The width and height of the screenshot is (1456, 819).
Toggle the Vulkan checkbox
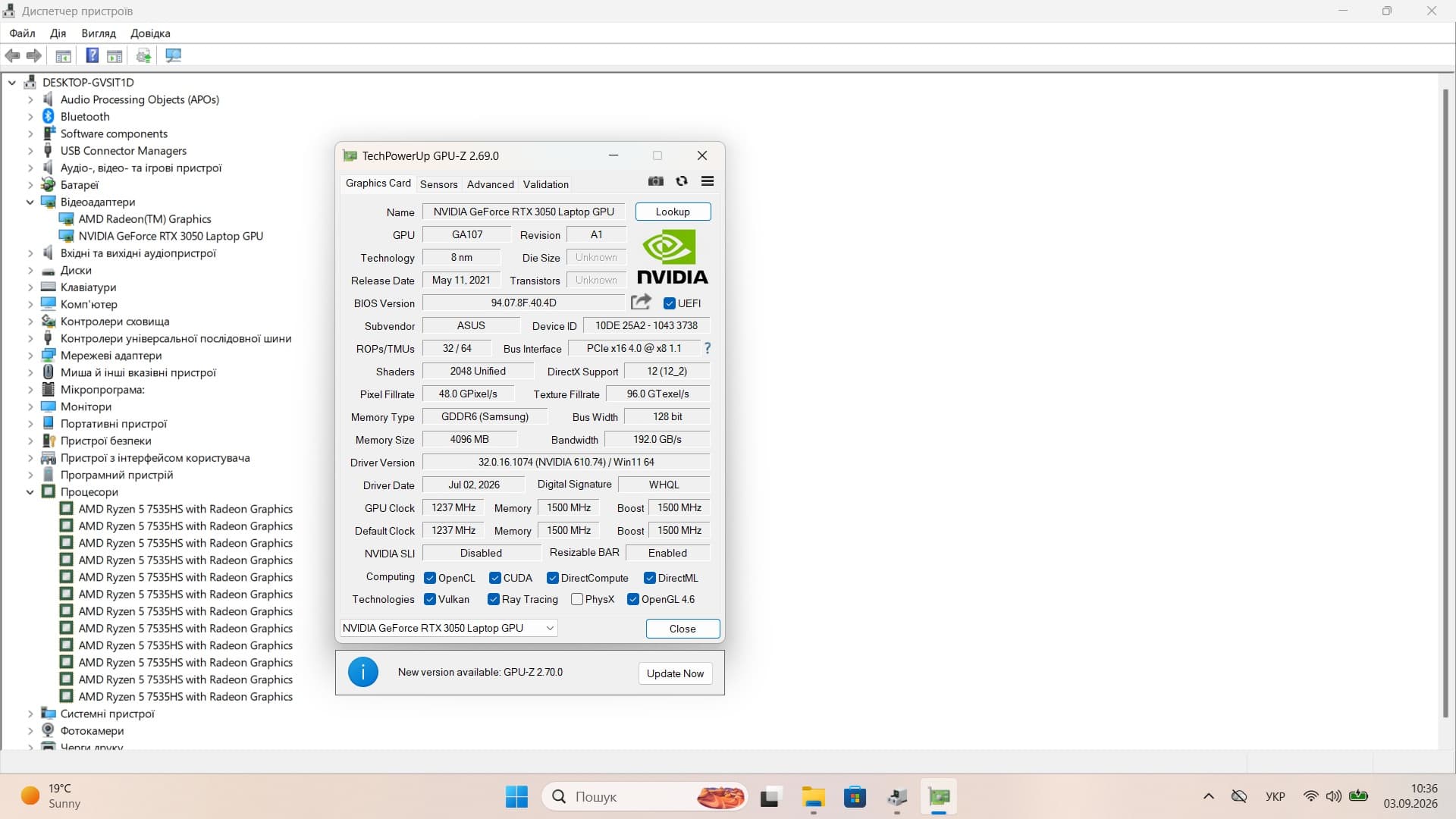click(430, 599)
